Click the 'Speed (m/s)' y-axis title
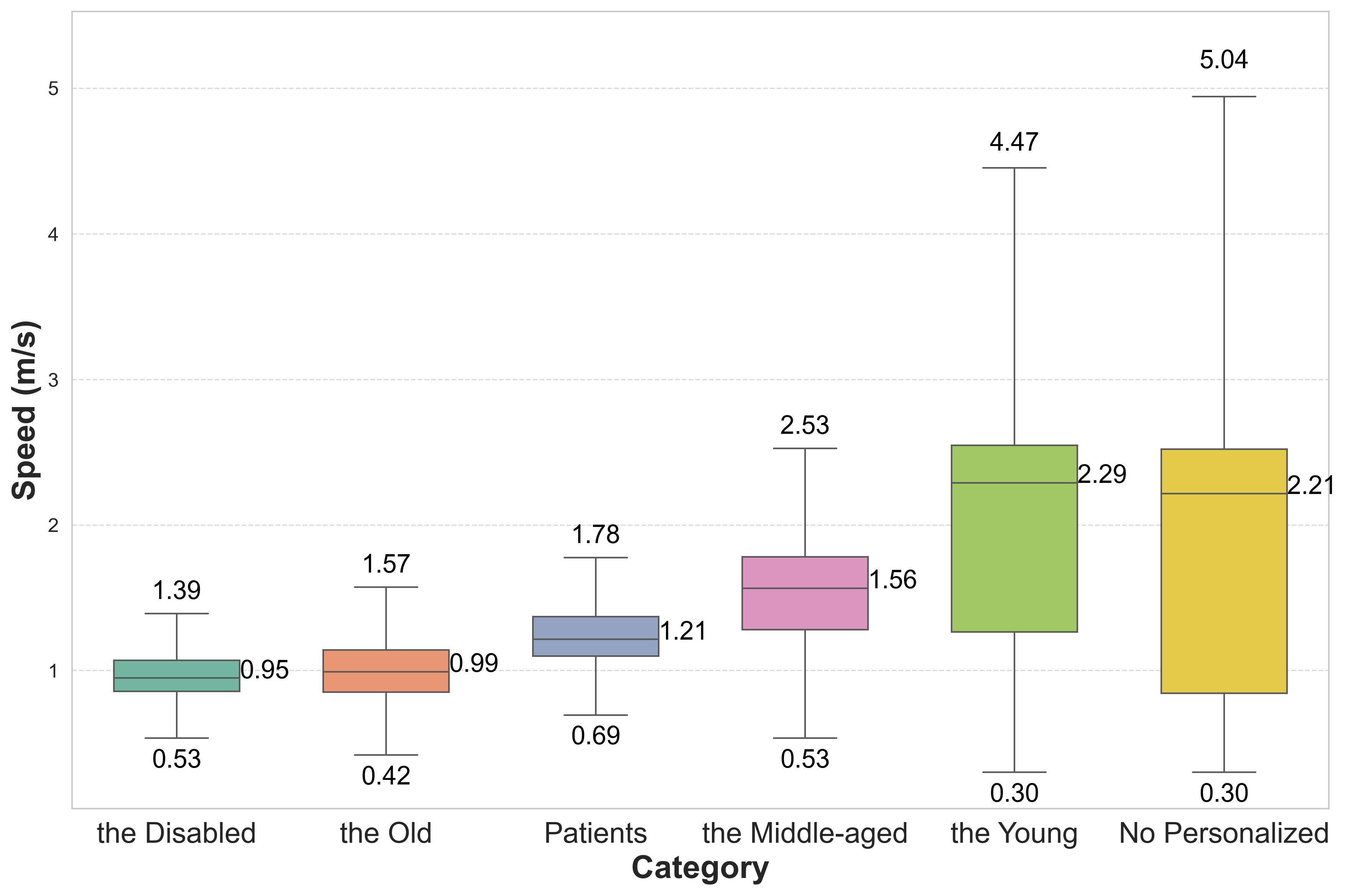 25,410
